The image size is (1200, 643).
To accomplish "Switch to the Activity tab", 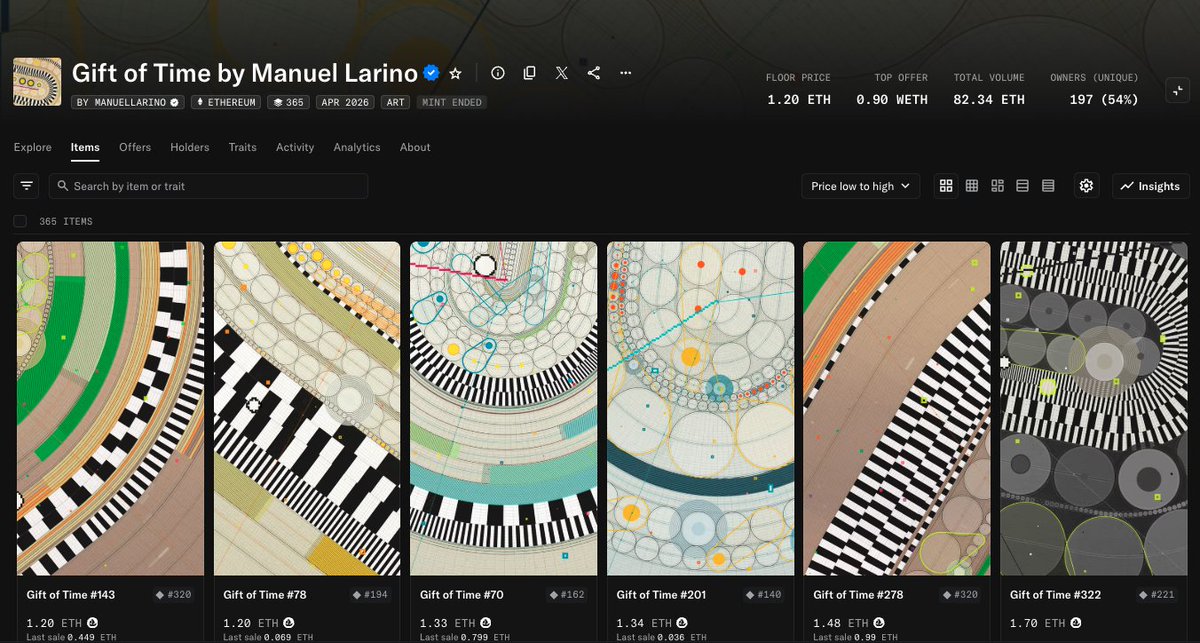I will click(295, 147).
